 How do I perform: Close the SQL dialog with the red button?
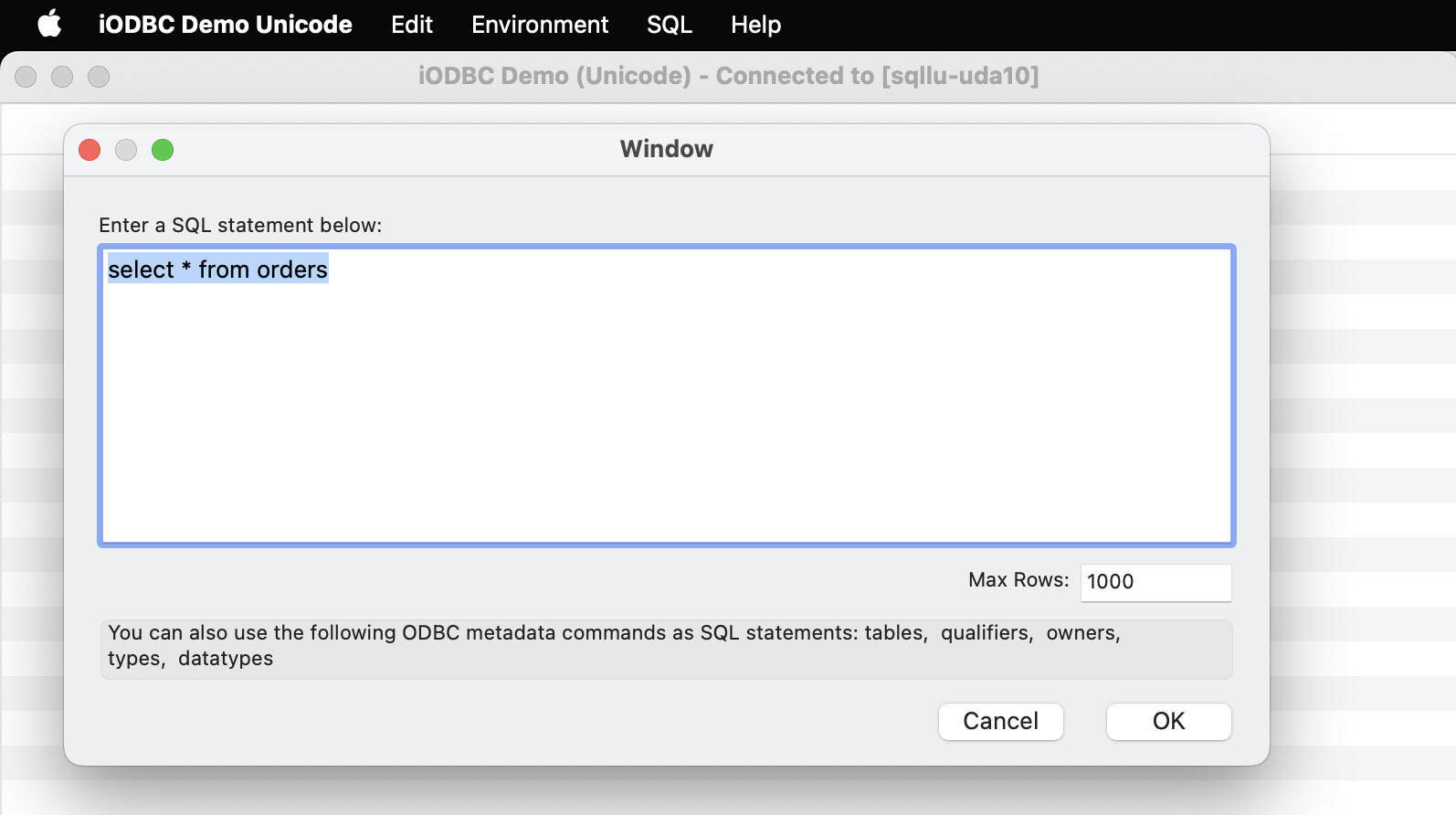(x=90, y=150)
